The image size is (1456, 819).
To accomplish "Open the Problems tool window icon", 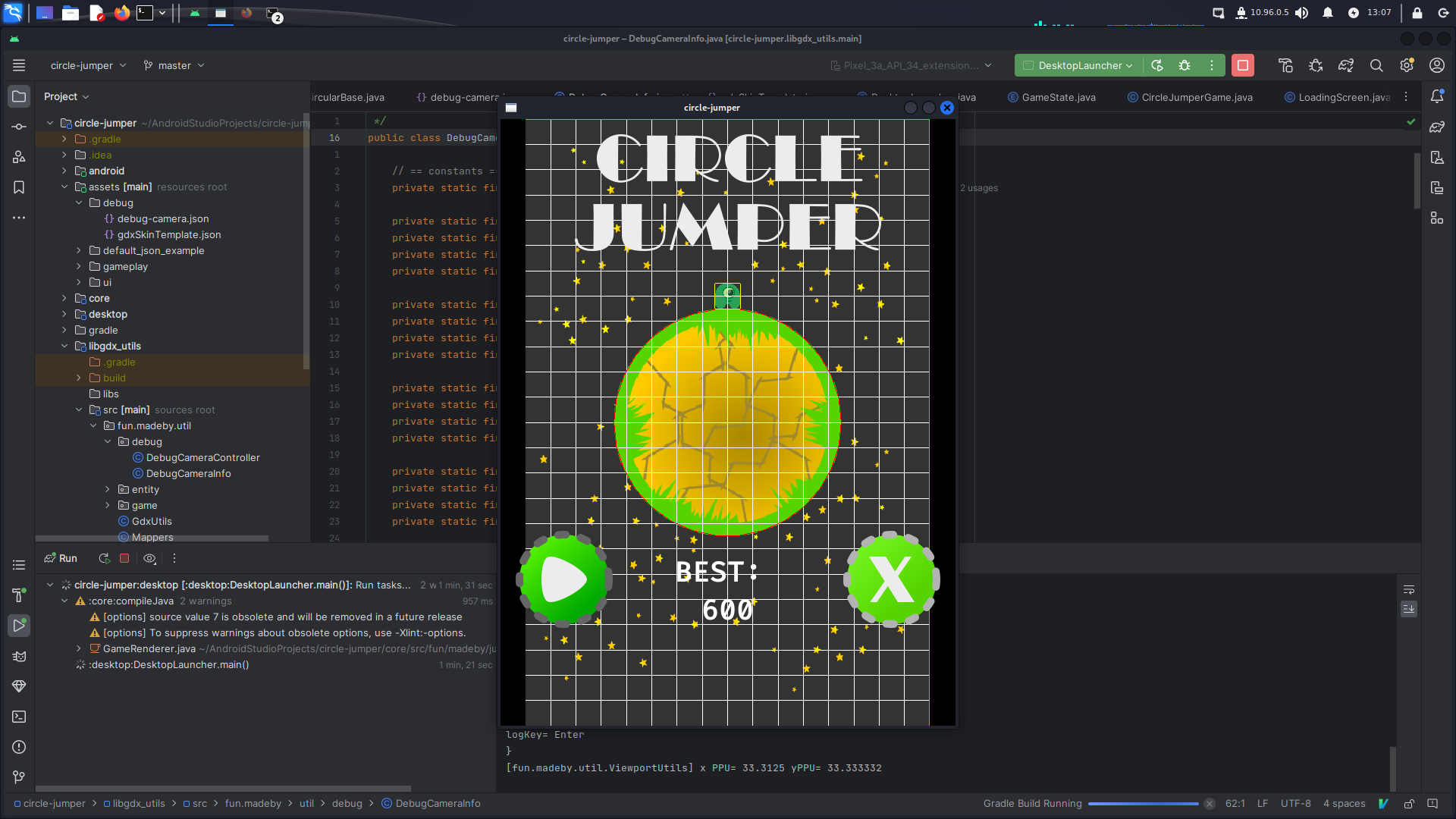I will (19, 747).
